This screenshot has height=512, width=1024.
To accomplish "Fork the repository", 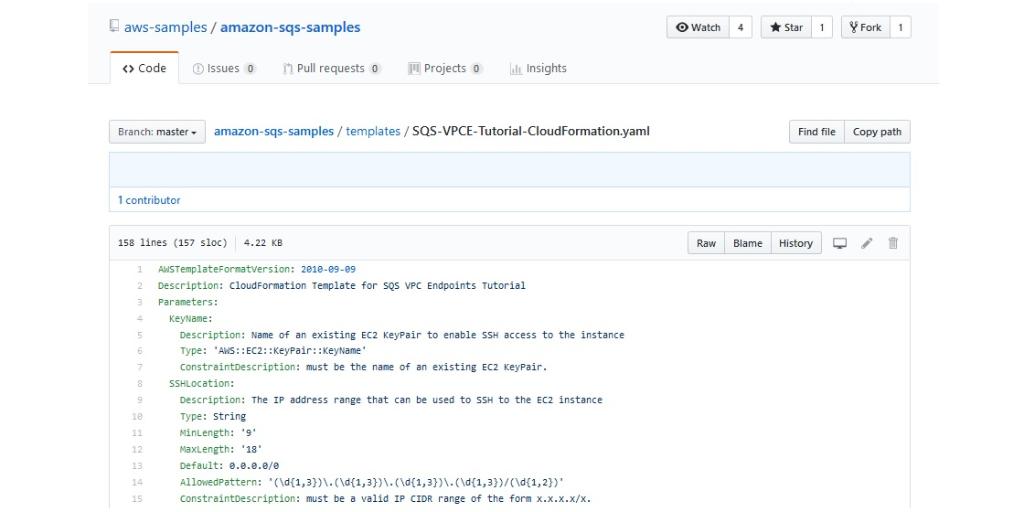I will tap(865, 27).
